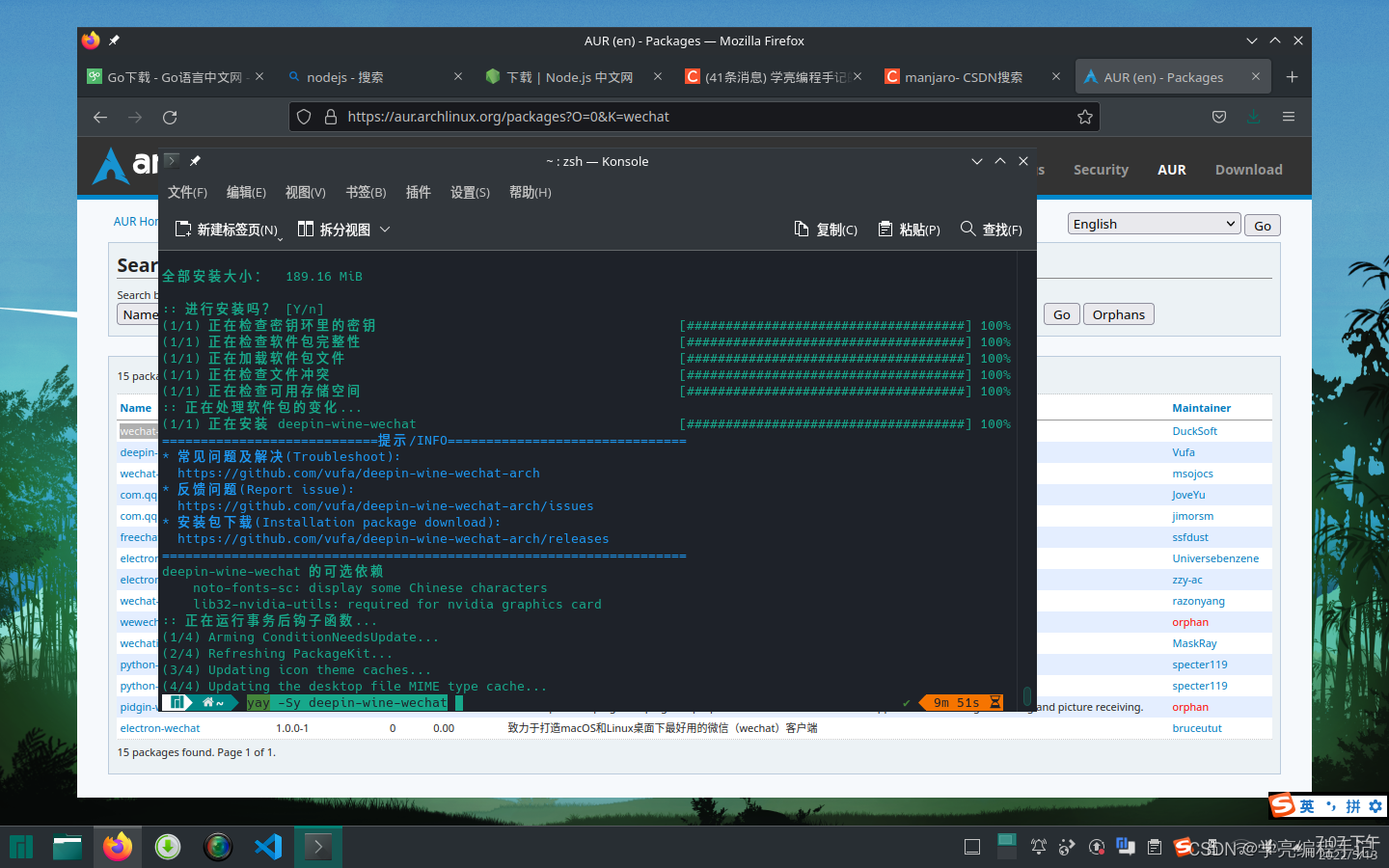The height and width of the screenshot is (868, 1389).
Task: Click 新建标签页 in Konsole toolbar
Action: (x=228, y=230)
